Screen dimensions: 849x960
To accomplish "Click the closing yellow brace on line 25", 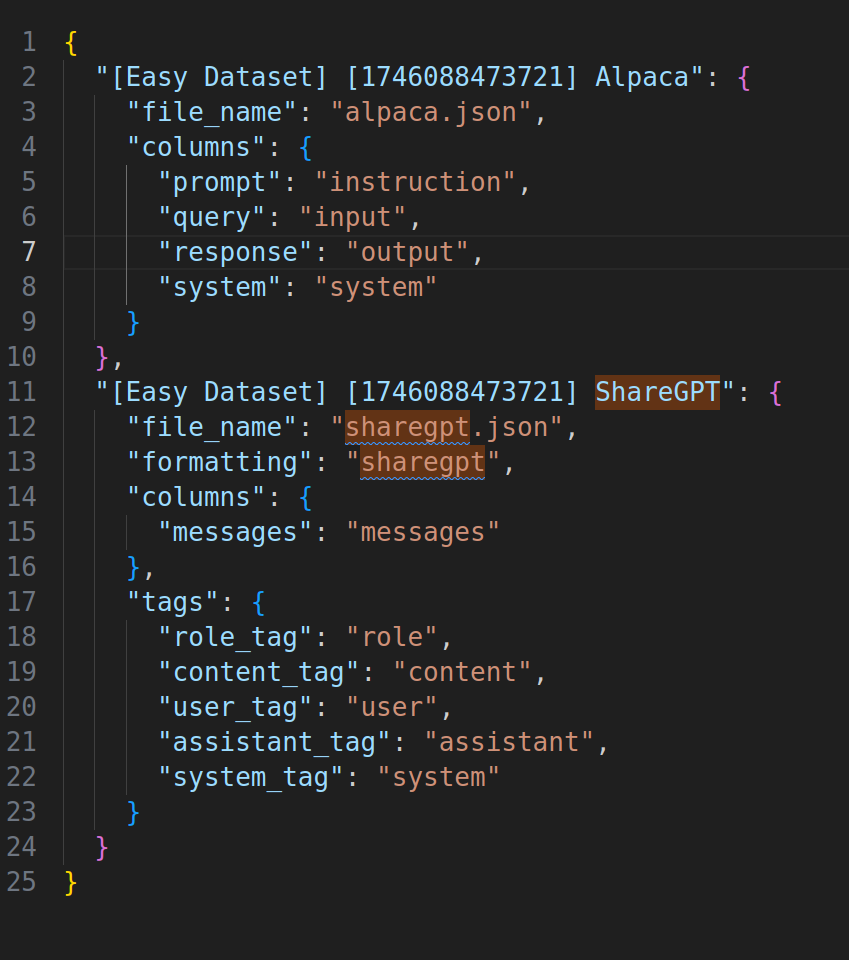I will pos(71,883).
